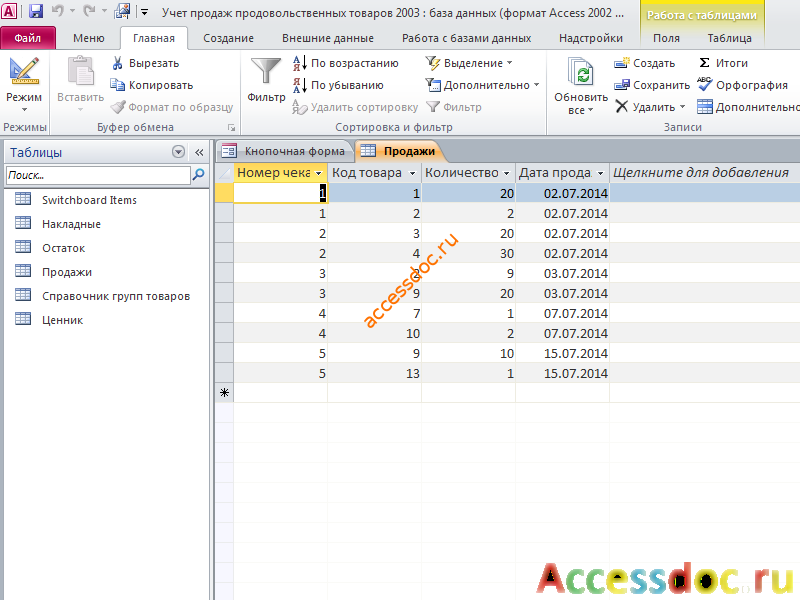The height and width of the screenshot is (600, 800).
Task: Sort descending with По убыванию
Action: point(339,85)
